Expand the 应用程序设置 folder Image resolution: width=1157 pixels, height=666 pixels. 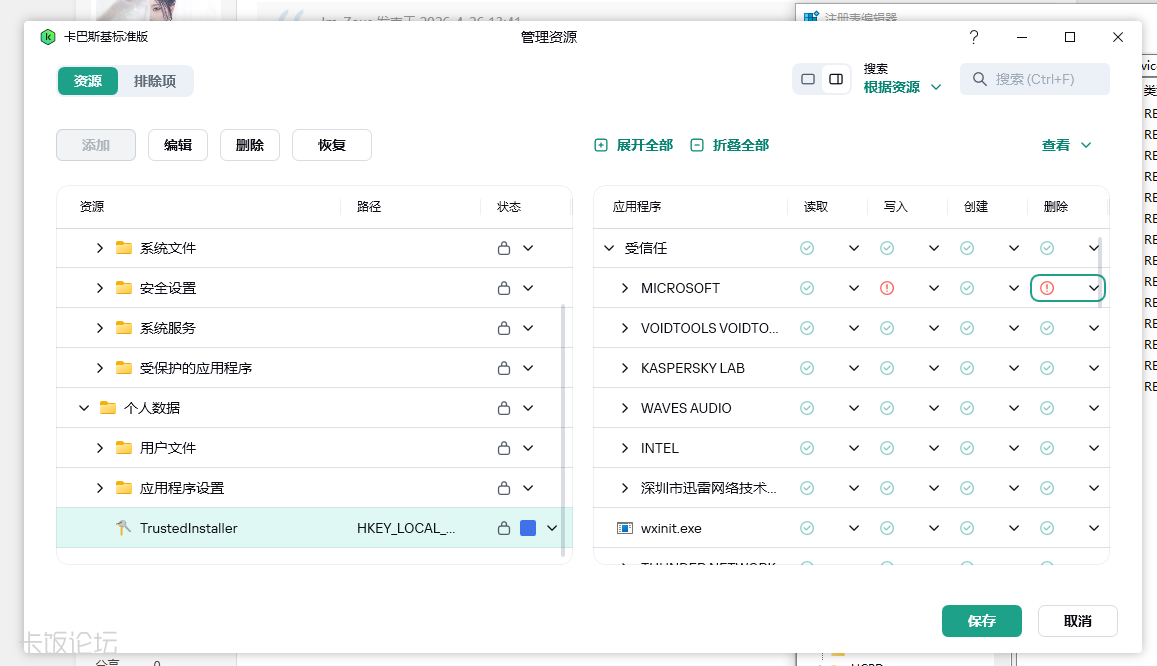click(100, 488)
